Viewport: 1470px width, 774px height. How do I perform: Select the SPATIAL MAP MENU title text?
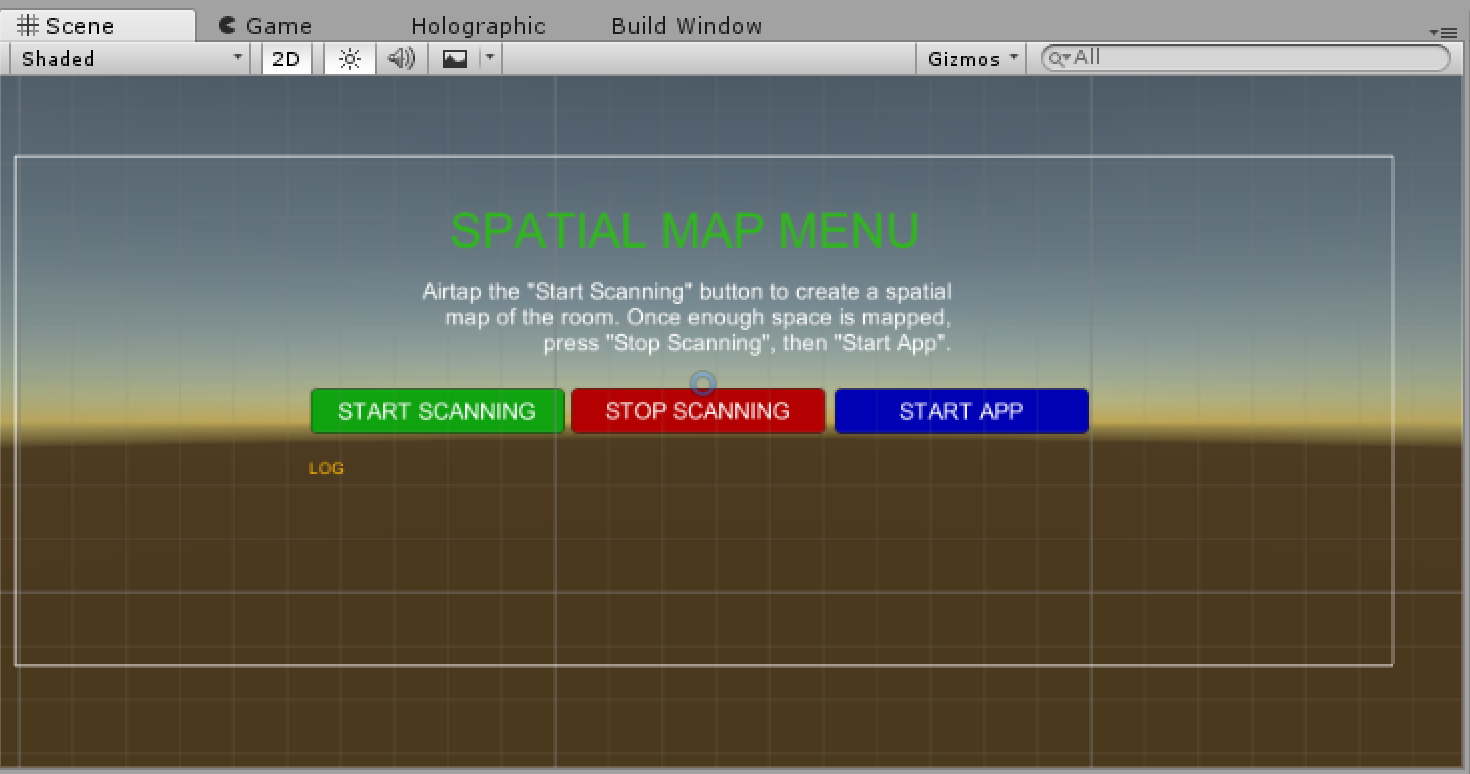coord(685,231)
